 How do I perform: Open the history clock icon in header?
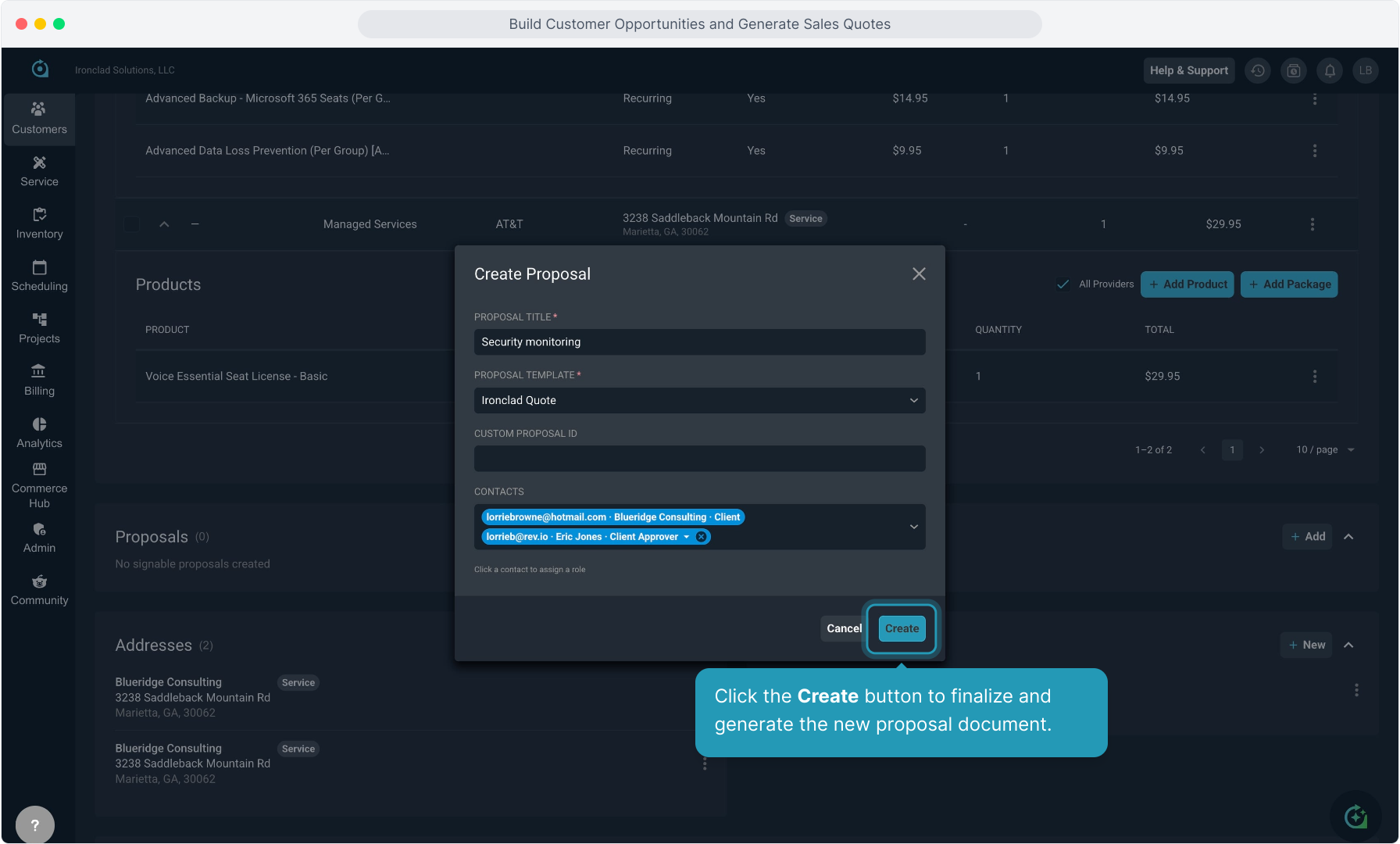(1258, 70)
